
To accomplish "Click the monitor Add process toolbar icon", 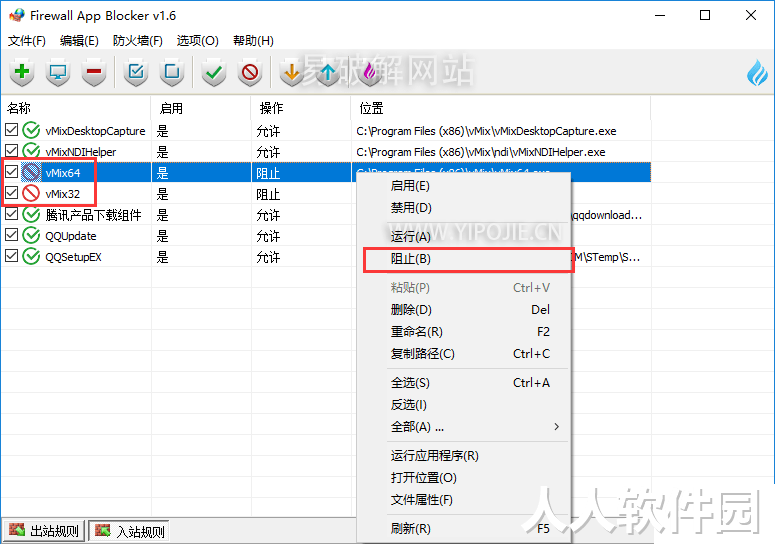I will click(58, 73).
